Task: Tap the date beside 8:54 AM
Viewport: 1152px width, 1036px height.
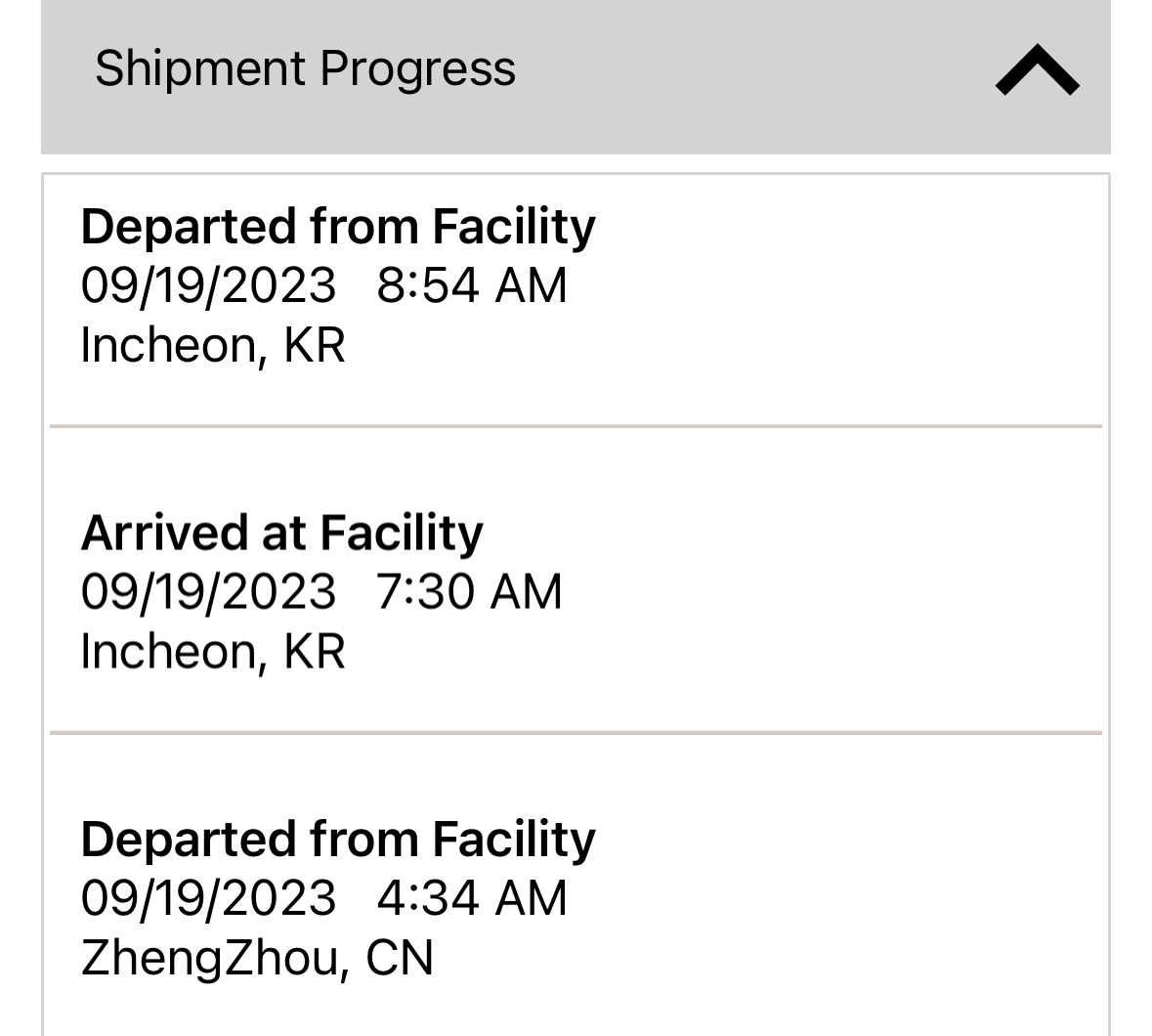Action: tap(208, 286)
